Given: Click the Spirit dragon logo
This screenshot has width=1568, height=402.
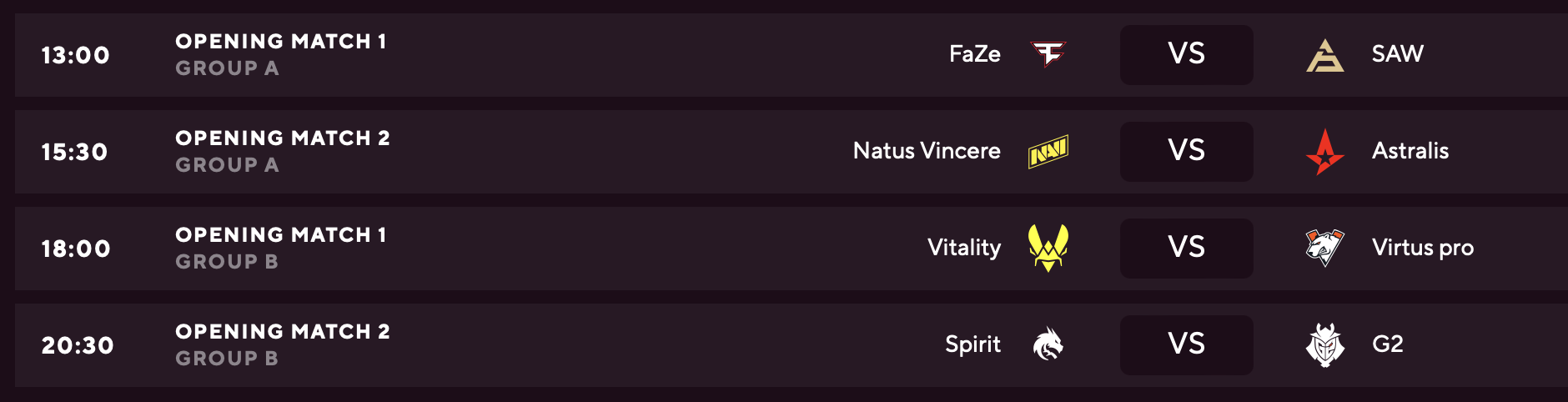Looking at the screenshot, I should [x=1048, y=344].
